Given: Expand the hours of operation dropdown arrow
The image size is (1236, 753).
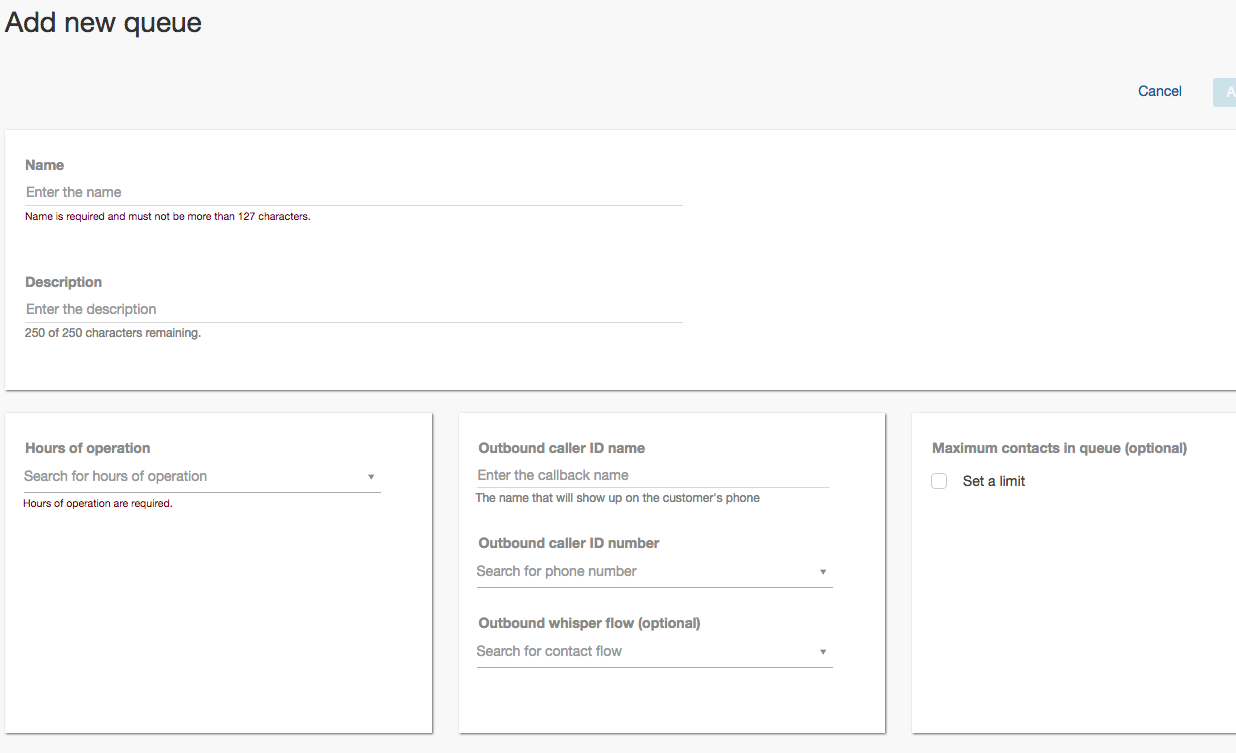Looking at the screenshot, I should coord(371,477).
